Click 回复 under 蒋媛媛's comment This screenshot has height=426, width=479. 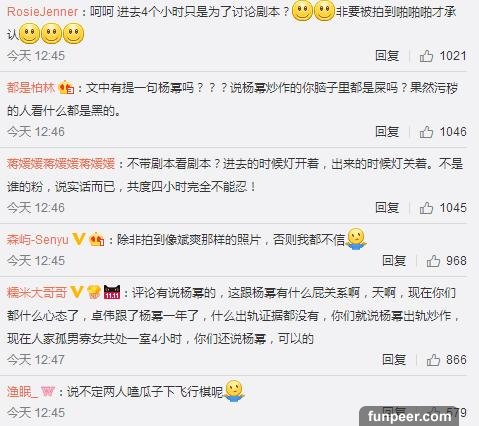387,208
